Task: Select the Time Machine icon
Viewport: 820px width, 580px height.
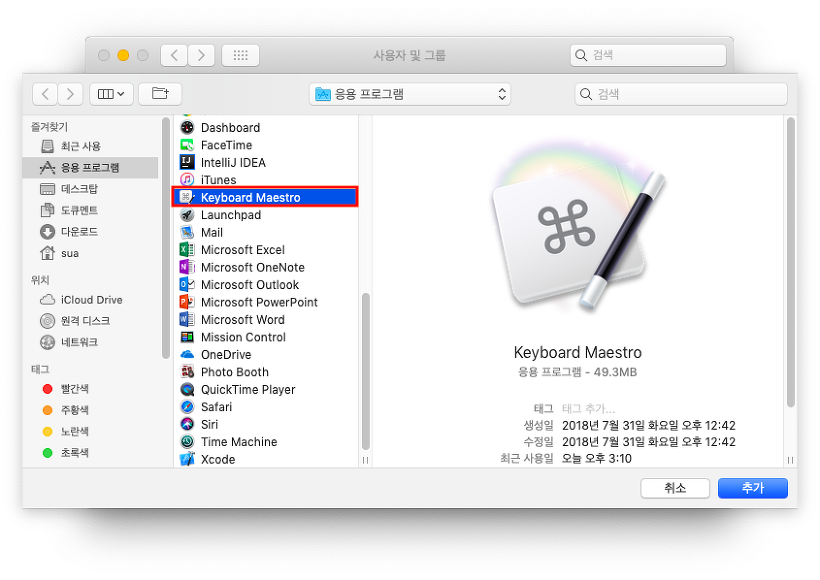Action: 187,441
